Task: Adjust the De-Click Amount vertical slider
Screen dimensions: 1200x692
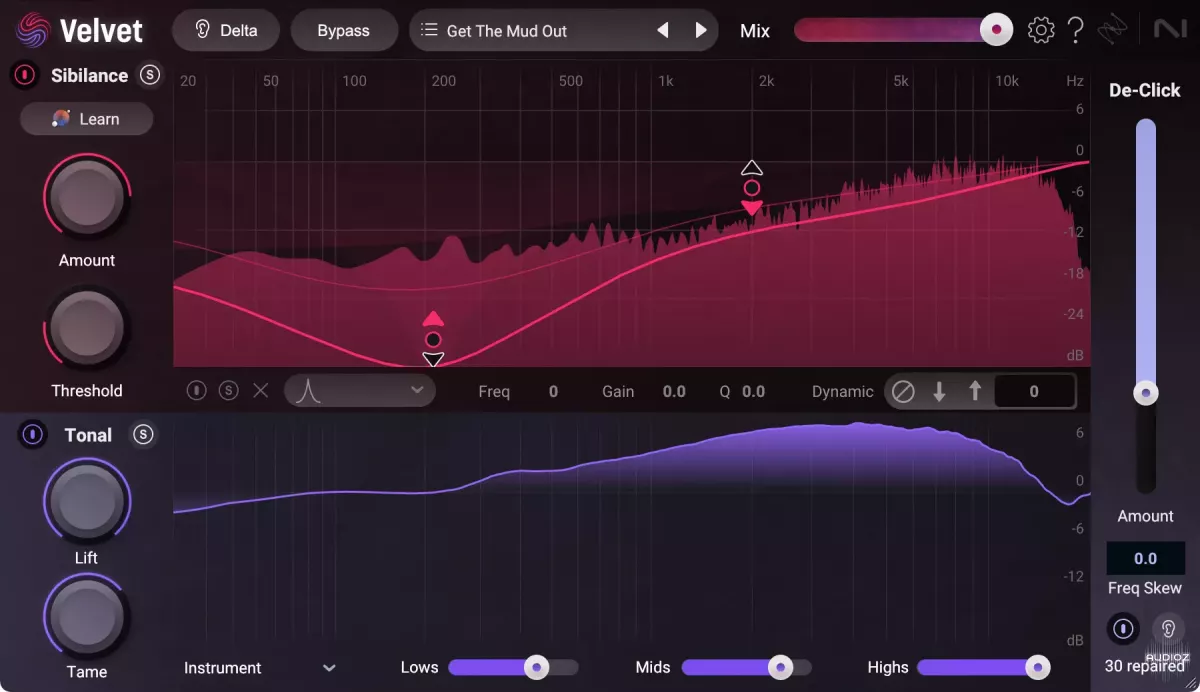Action: point(1146,305)
